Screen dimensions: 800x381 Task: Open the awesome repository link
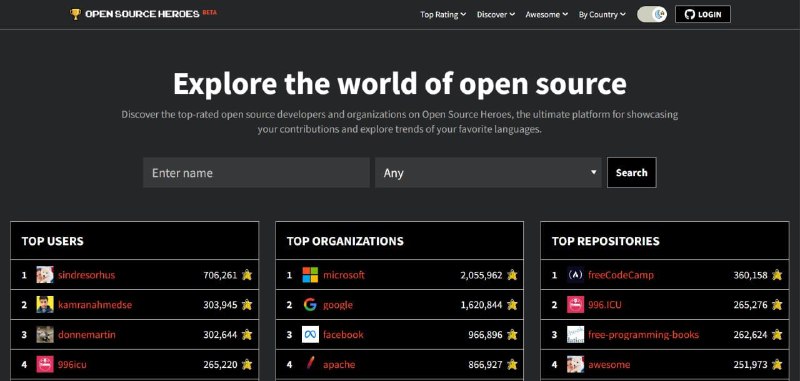pyautogui.click(x=609, y=365)
